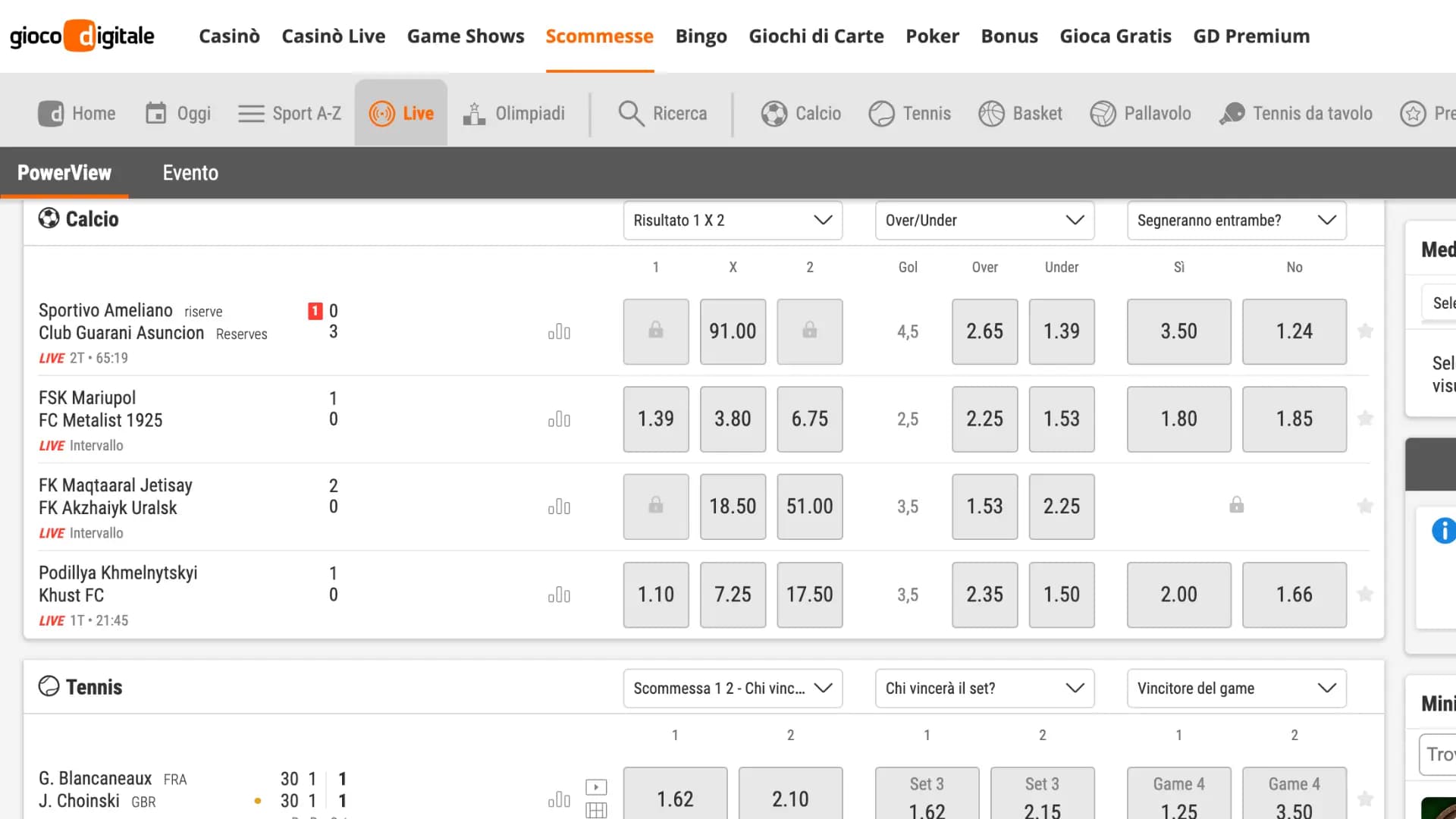
Task: Expand the Over/Under market selector
Action: coord(984,220)
